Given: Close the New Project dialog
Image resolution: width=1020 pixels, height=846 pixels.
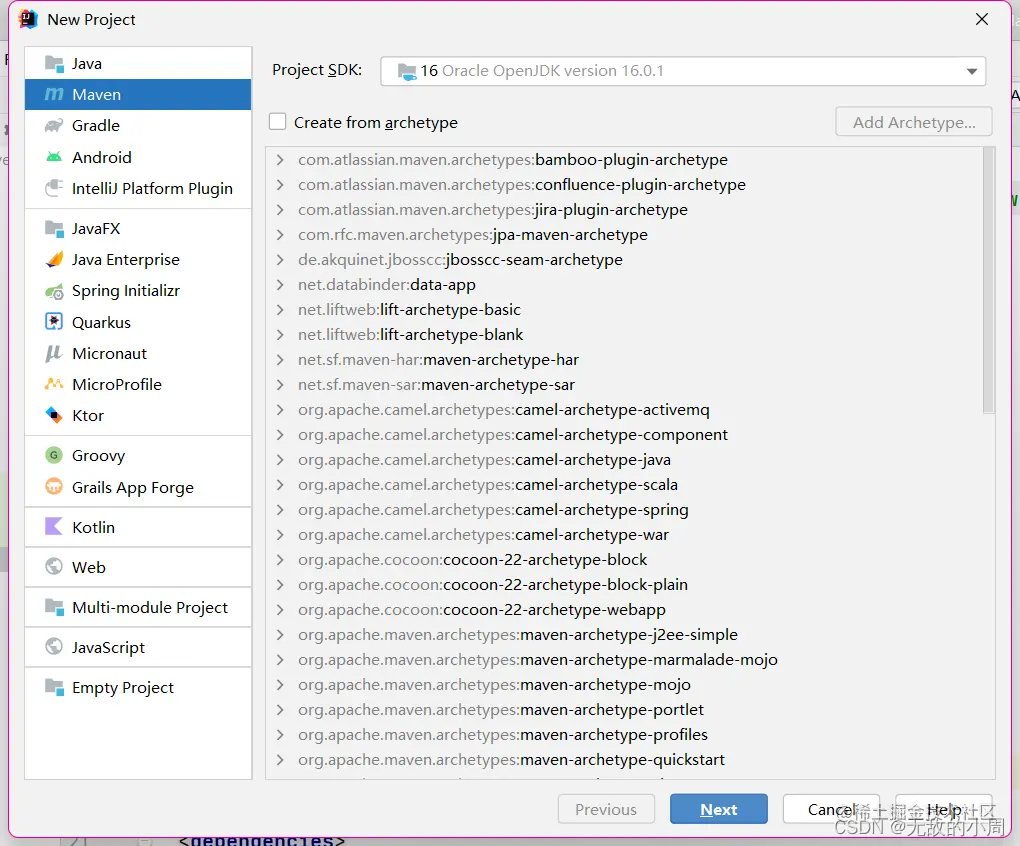Looking at the screenshot, I should click(x=982, y=20).
